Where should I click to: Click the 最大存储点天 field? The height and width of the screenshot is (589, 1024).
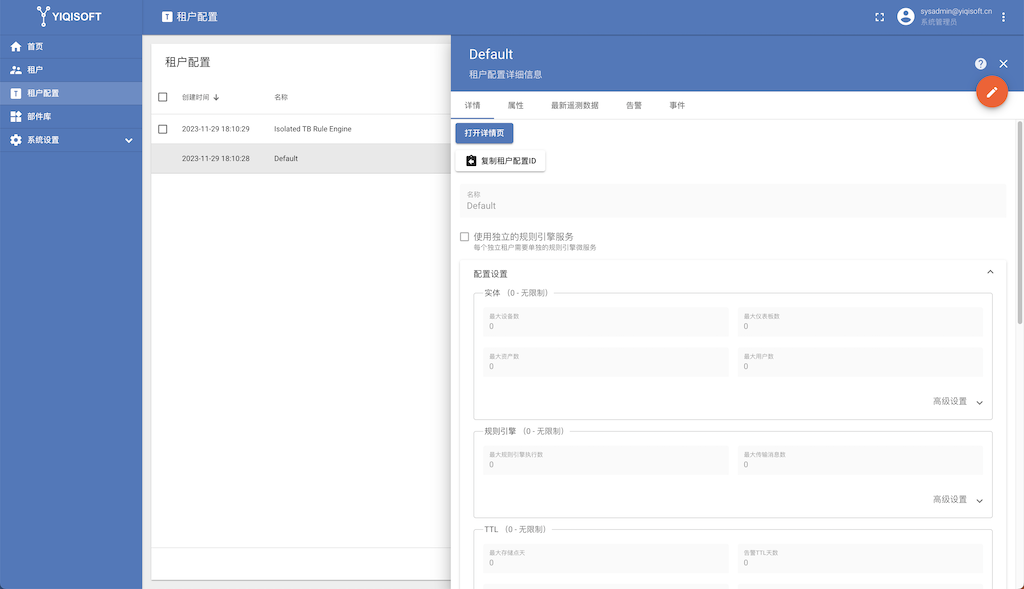coord(605,558)
